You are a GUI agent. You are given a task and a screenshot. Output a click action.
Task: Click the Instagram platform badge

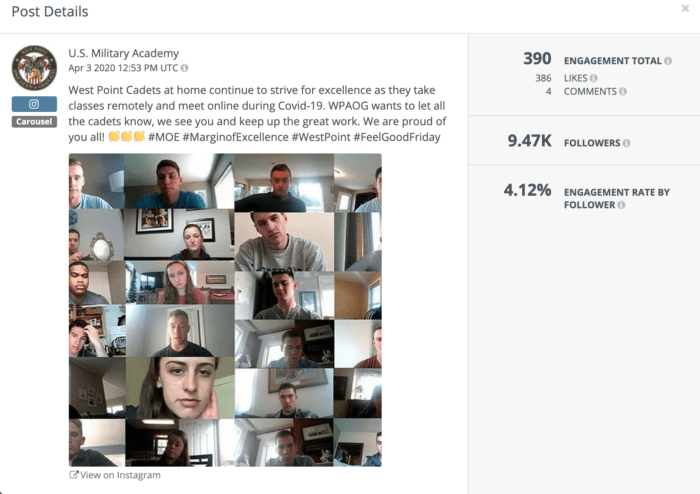(34, 104)
